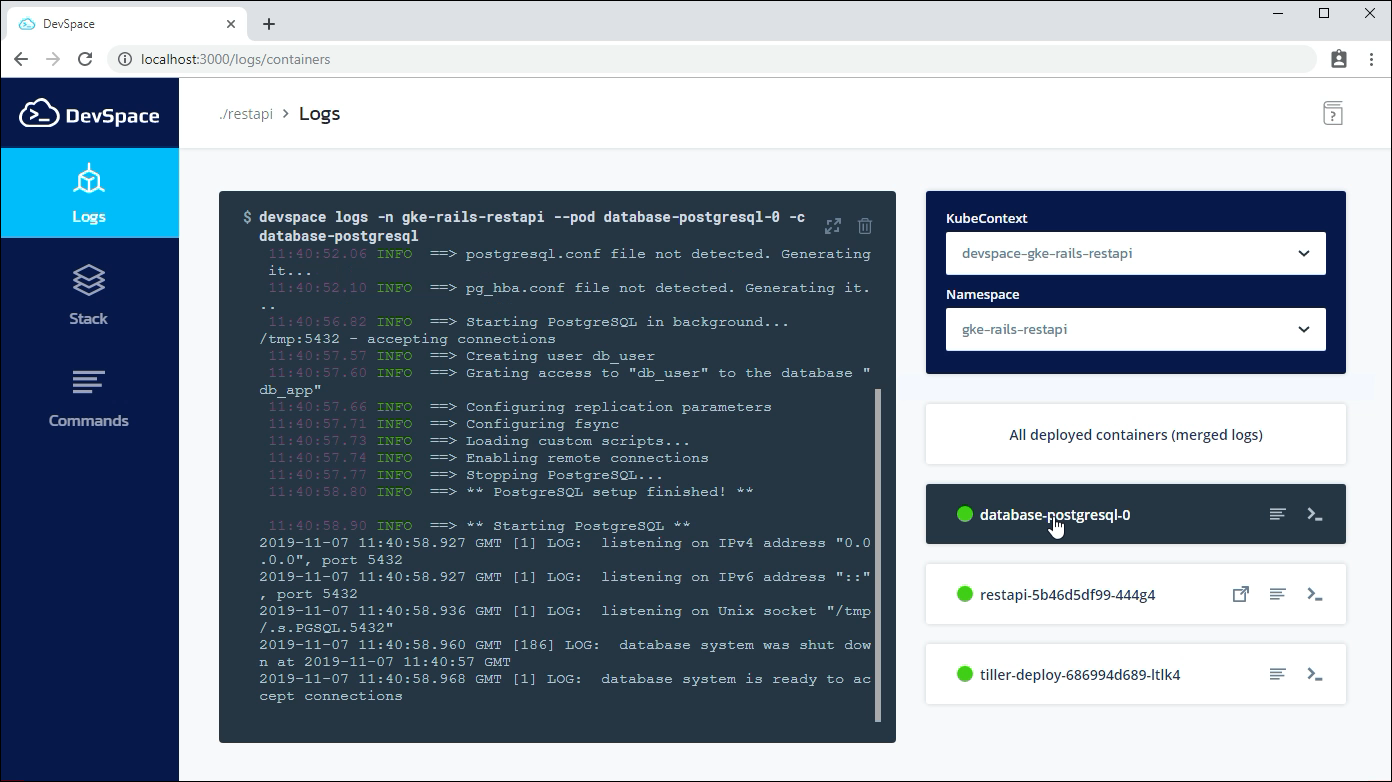Click database-postgresql-0 status indicator
The height and width of the screenshot is (782, 1392).
pos(964,513)
